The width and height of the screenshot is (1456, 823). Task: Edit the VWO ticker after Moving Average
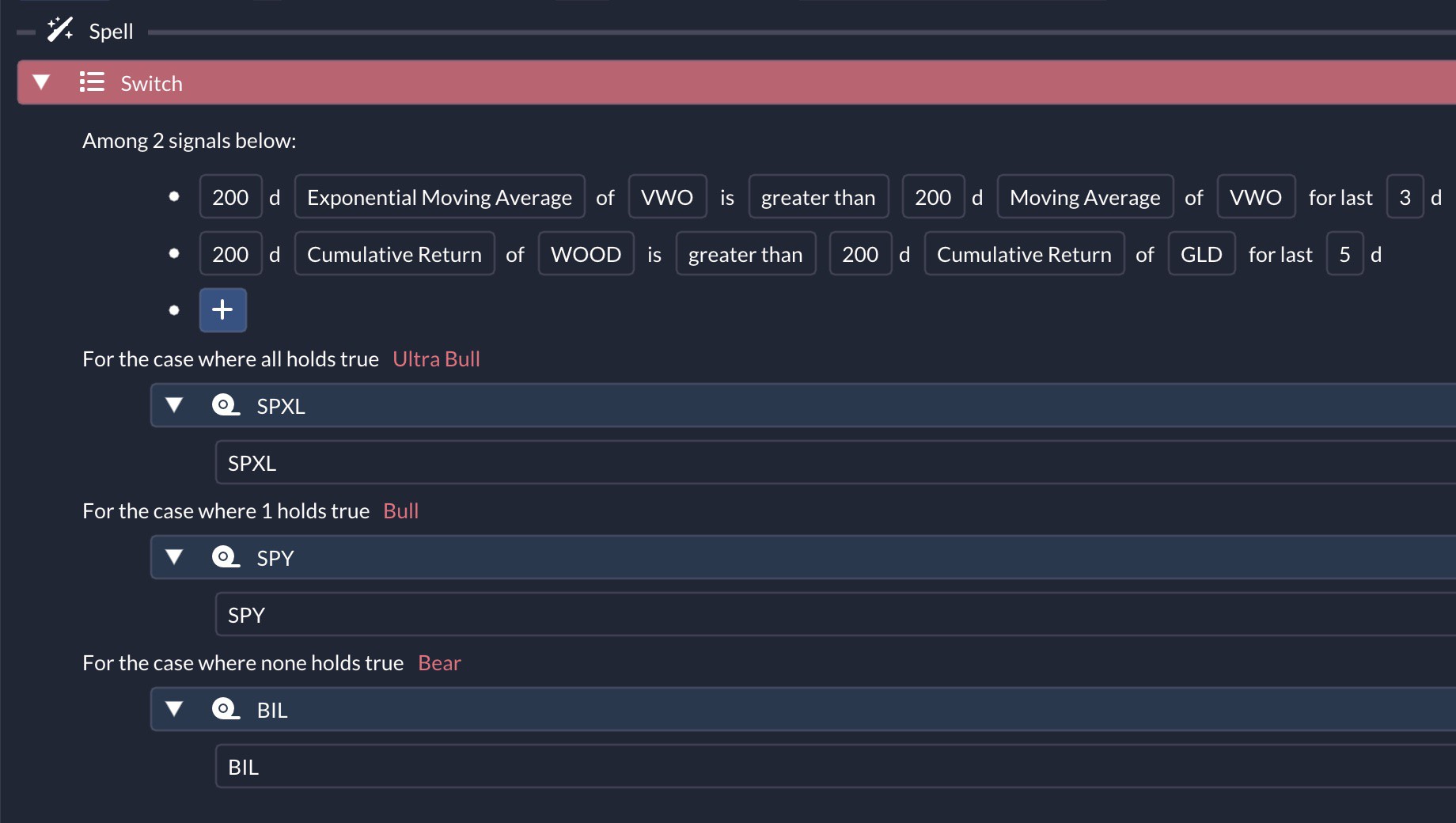[x=1256, y=196]
